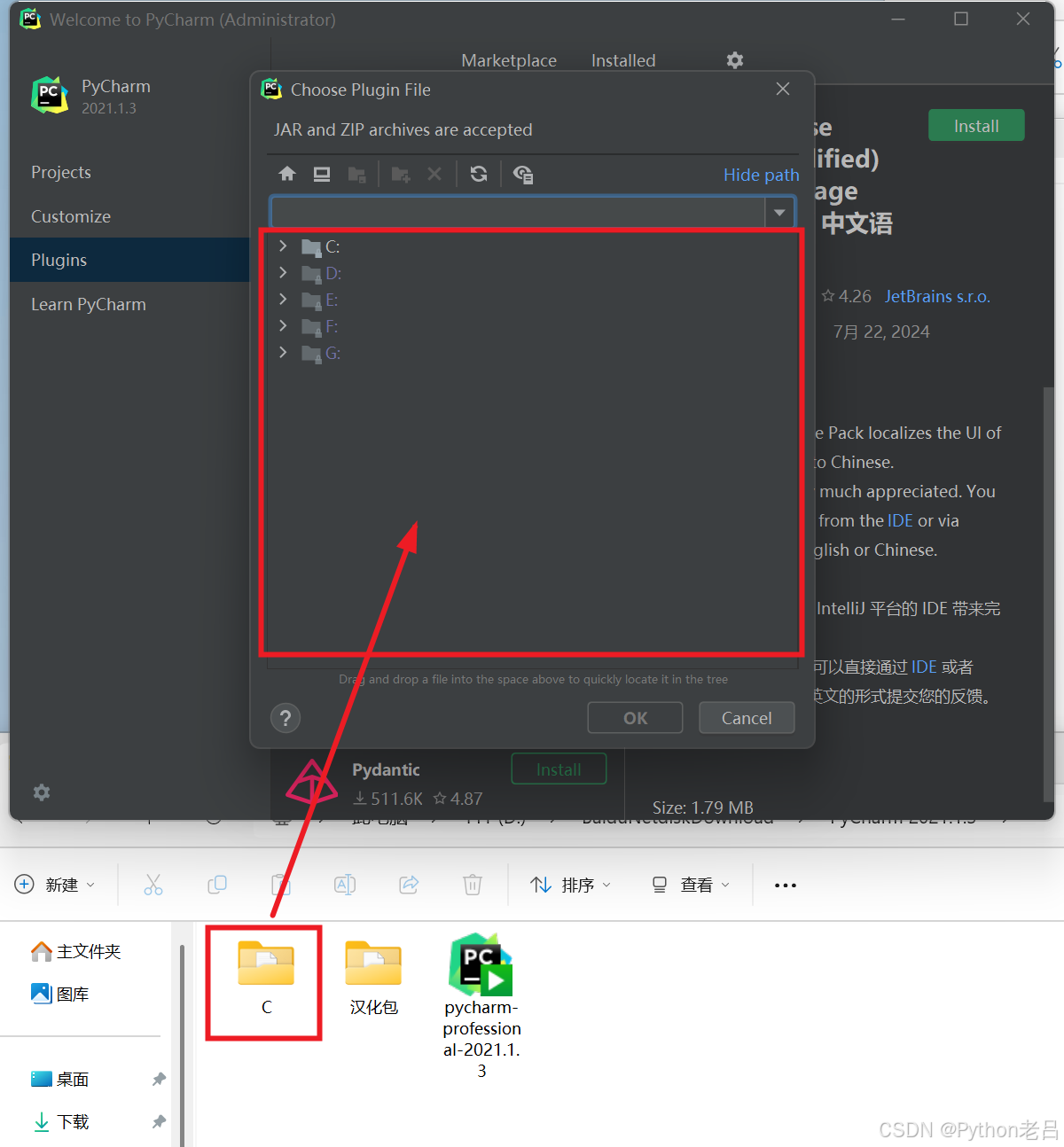Screen dimensions: 1064x1147
Task: Click the Cancel button in file chooser
Action: point(747,718)
